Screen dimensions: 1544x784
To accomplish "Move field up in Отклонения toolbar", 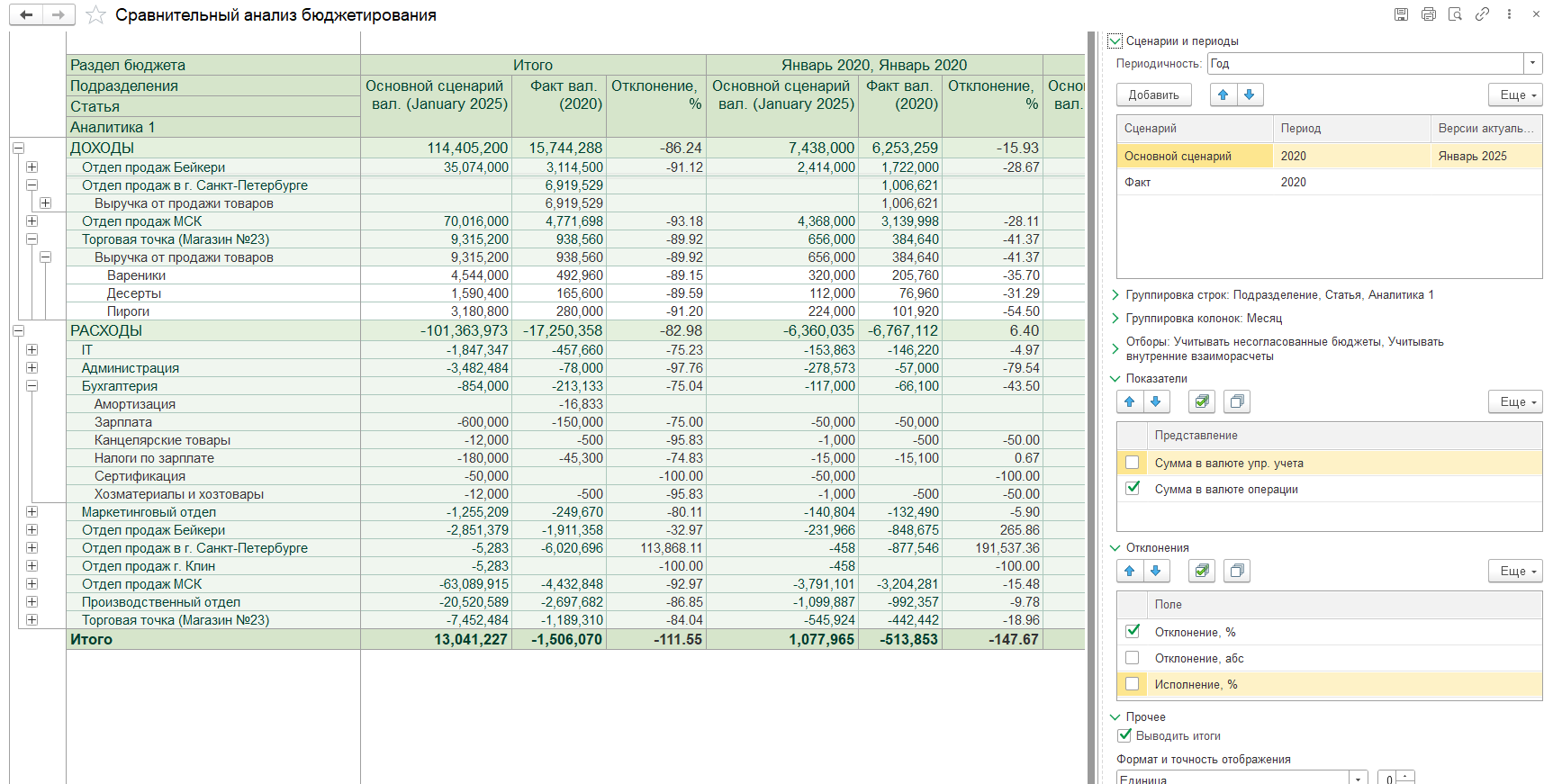I will (1130, 571).
